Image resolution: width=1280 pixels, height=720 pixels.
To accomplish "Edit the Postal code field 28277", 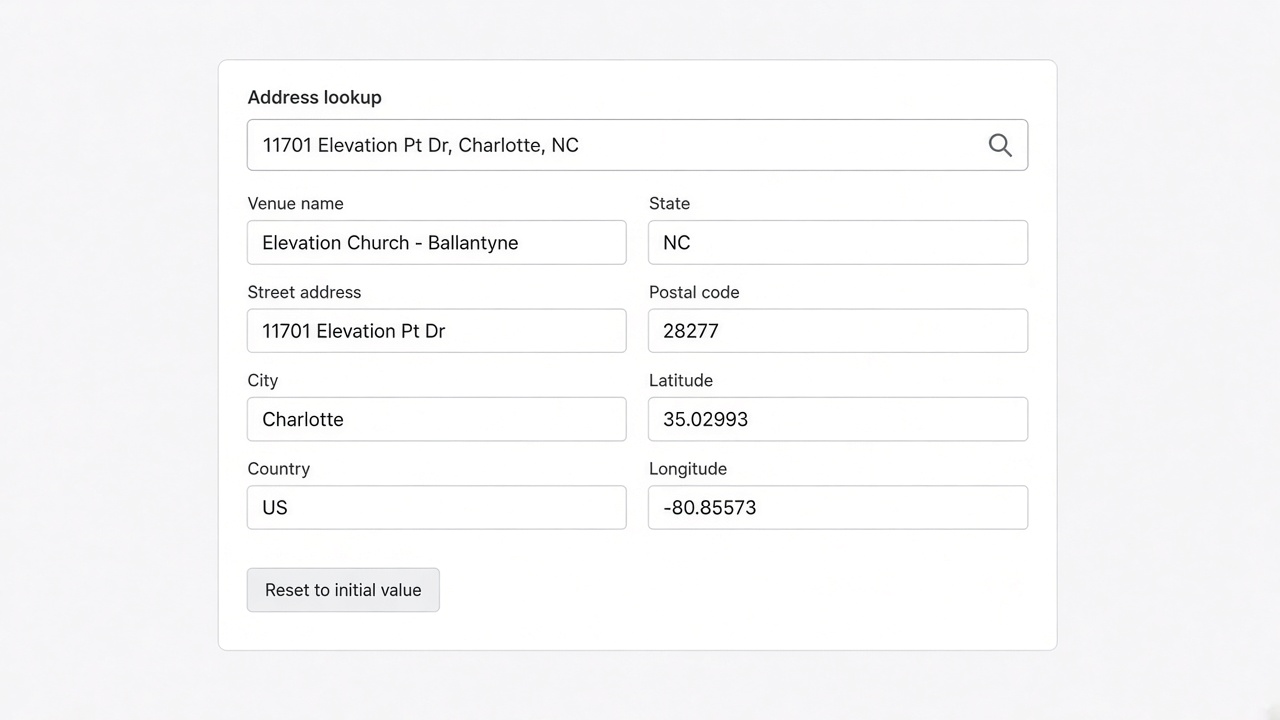I will click(x=838, y=331).
